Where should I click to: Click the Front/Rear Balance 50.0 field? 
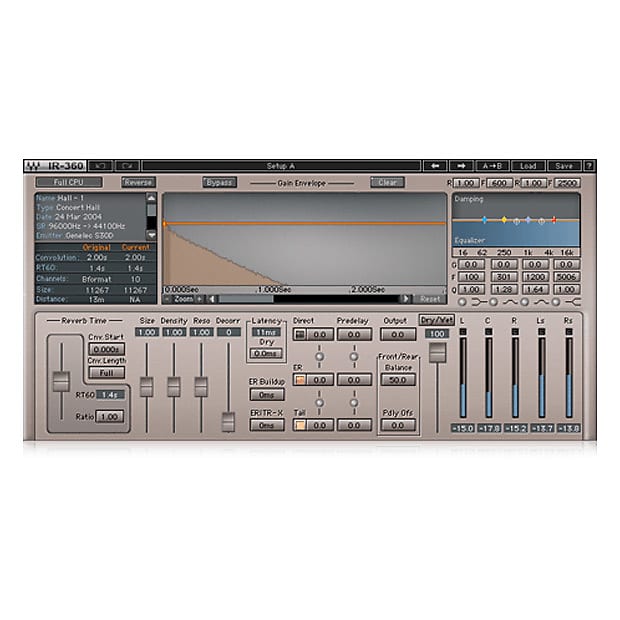click(398, 380)
